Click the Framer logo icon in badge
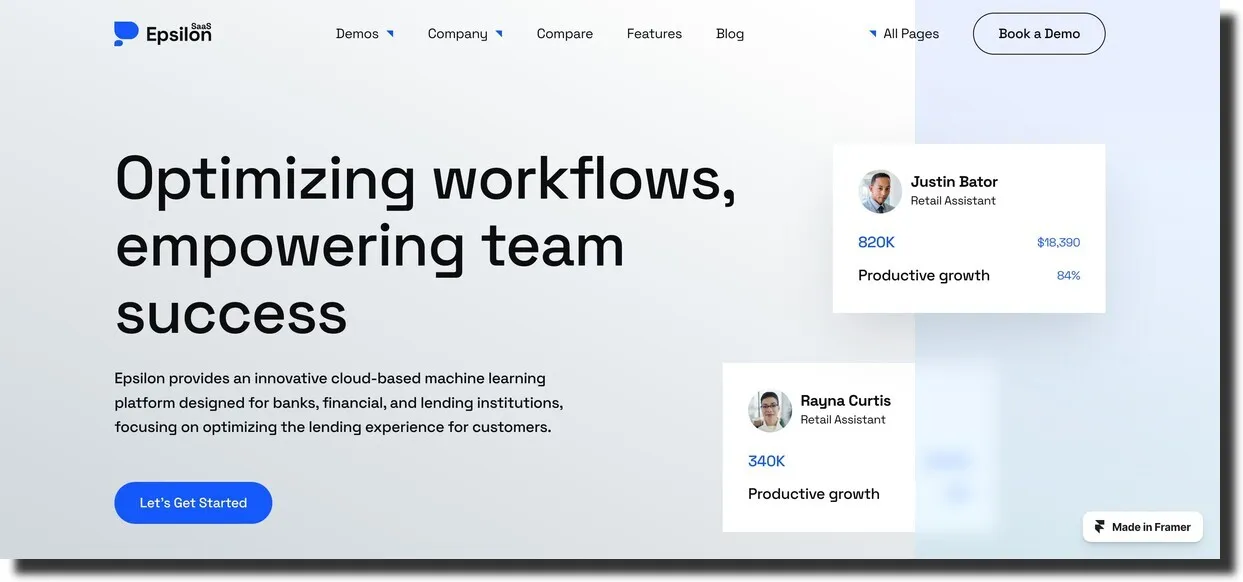Viewport: 1243px width, 582px height. [1100, 527]
